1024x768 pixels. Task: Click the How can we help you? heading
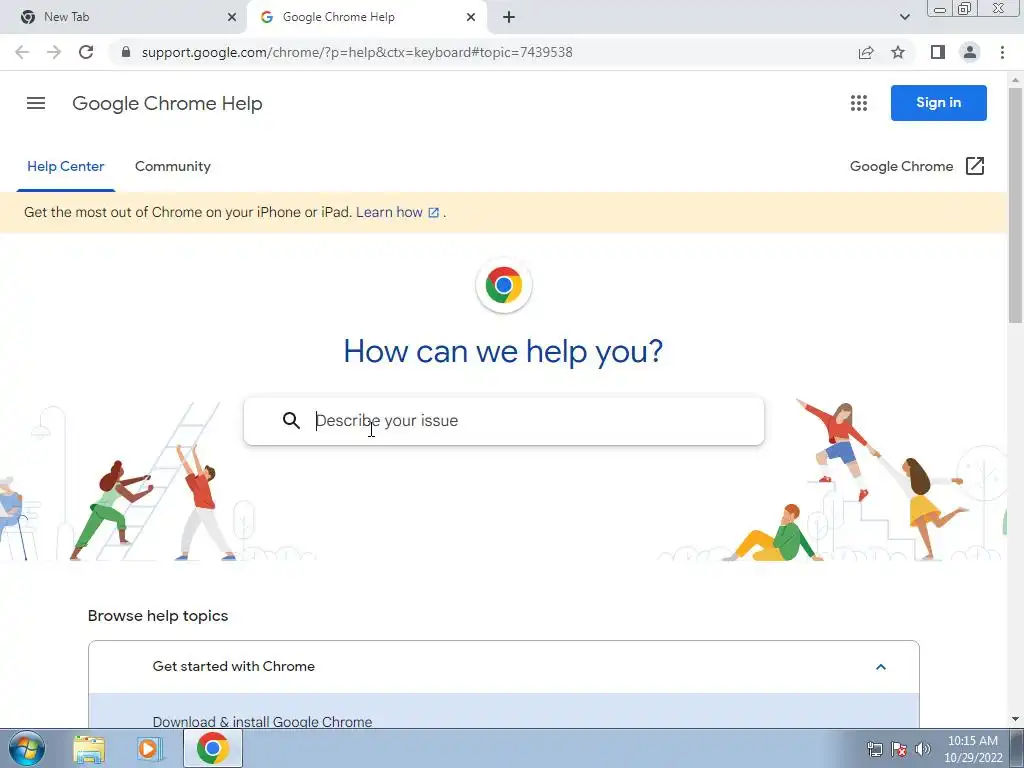pyautogui.click(x=504, y=351)
